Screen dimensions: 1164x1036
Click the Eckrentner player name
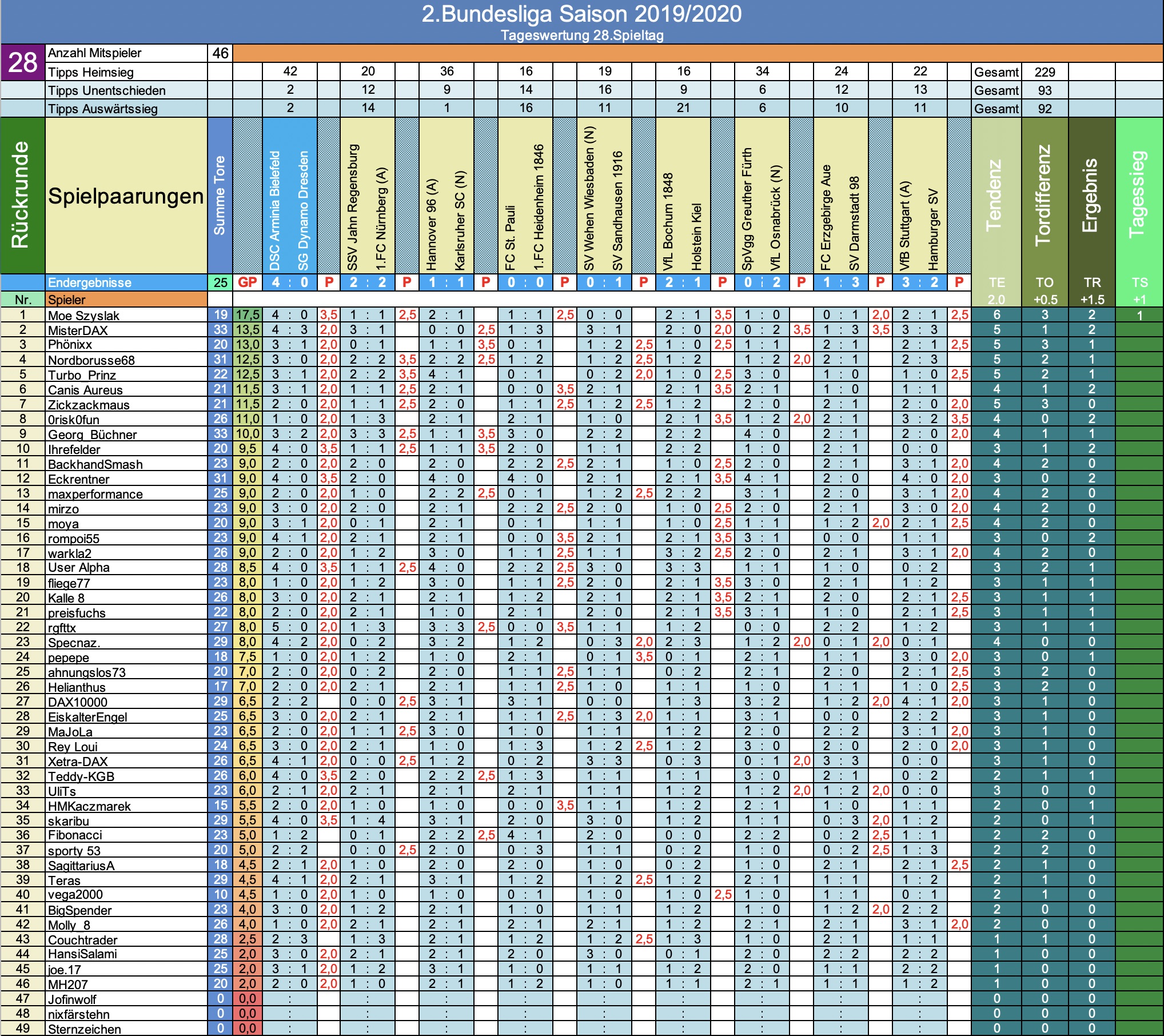pyautogui.click(x=126, y=479)
